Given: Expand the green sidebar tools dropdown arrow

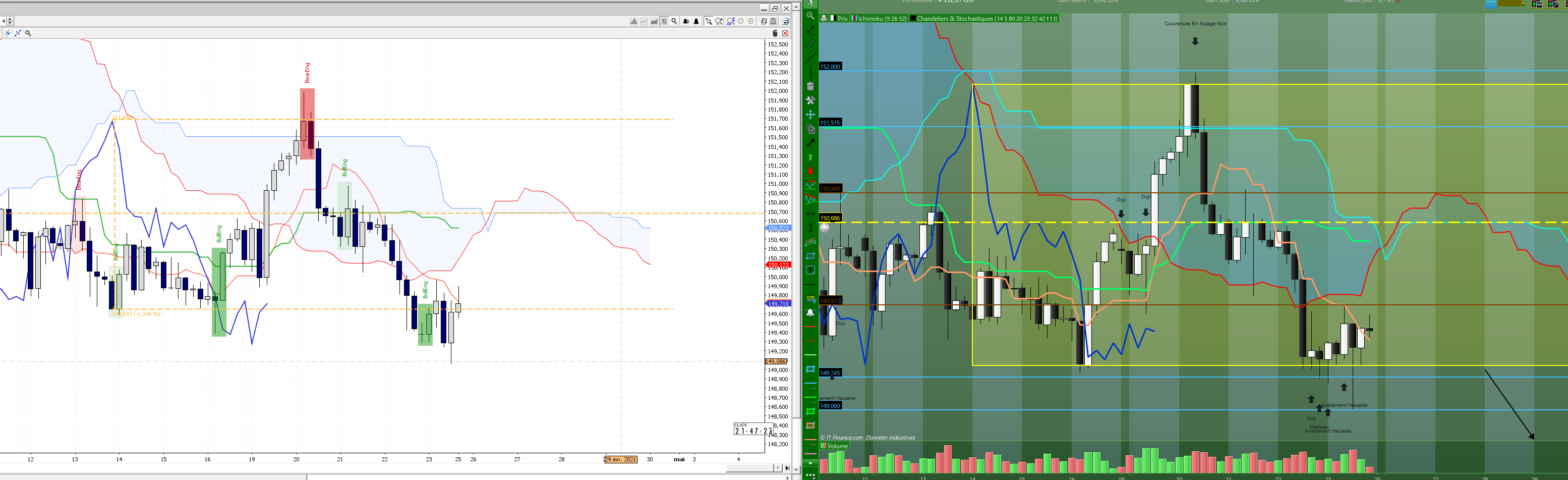Looking at the screenshot, I should pyautogui.click(x=810, y=463).
